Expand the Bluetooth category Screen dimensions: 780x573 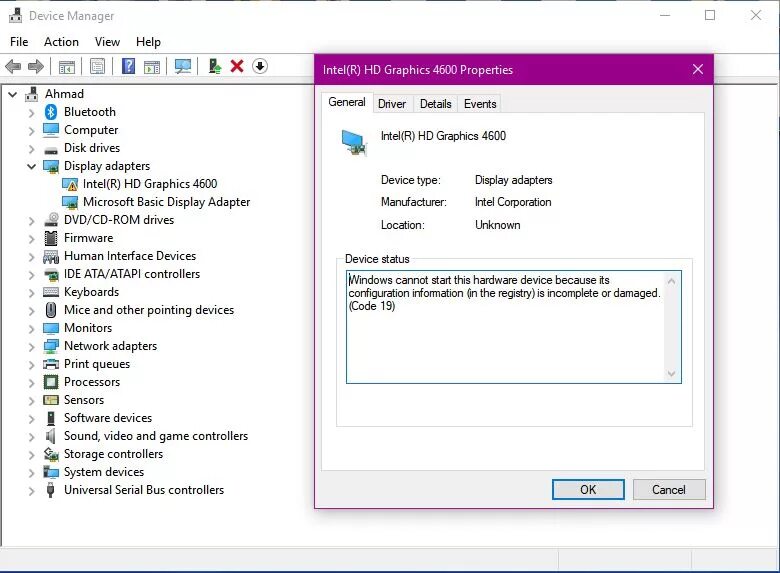(31, 113)
